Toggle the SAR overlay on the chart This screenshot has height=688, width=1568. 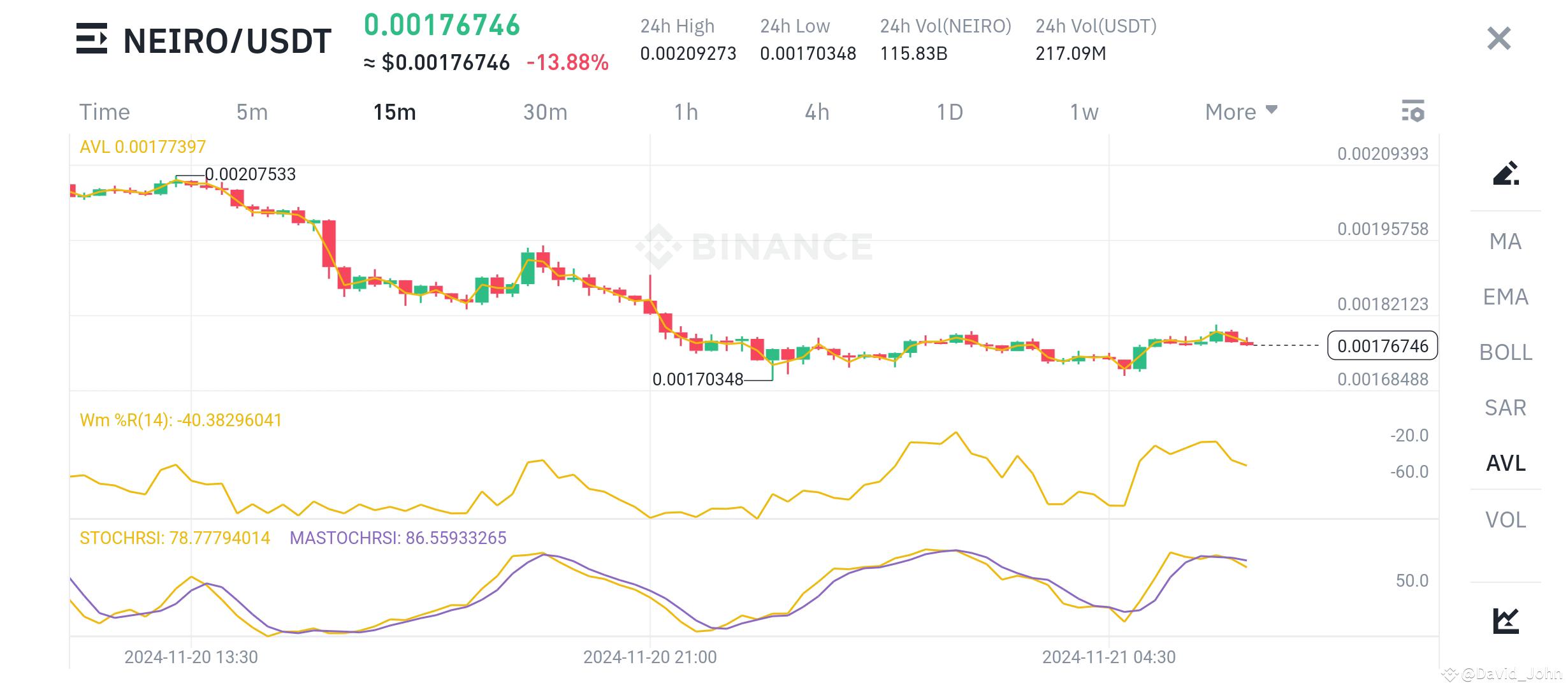click(1505, 408)
